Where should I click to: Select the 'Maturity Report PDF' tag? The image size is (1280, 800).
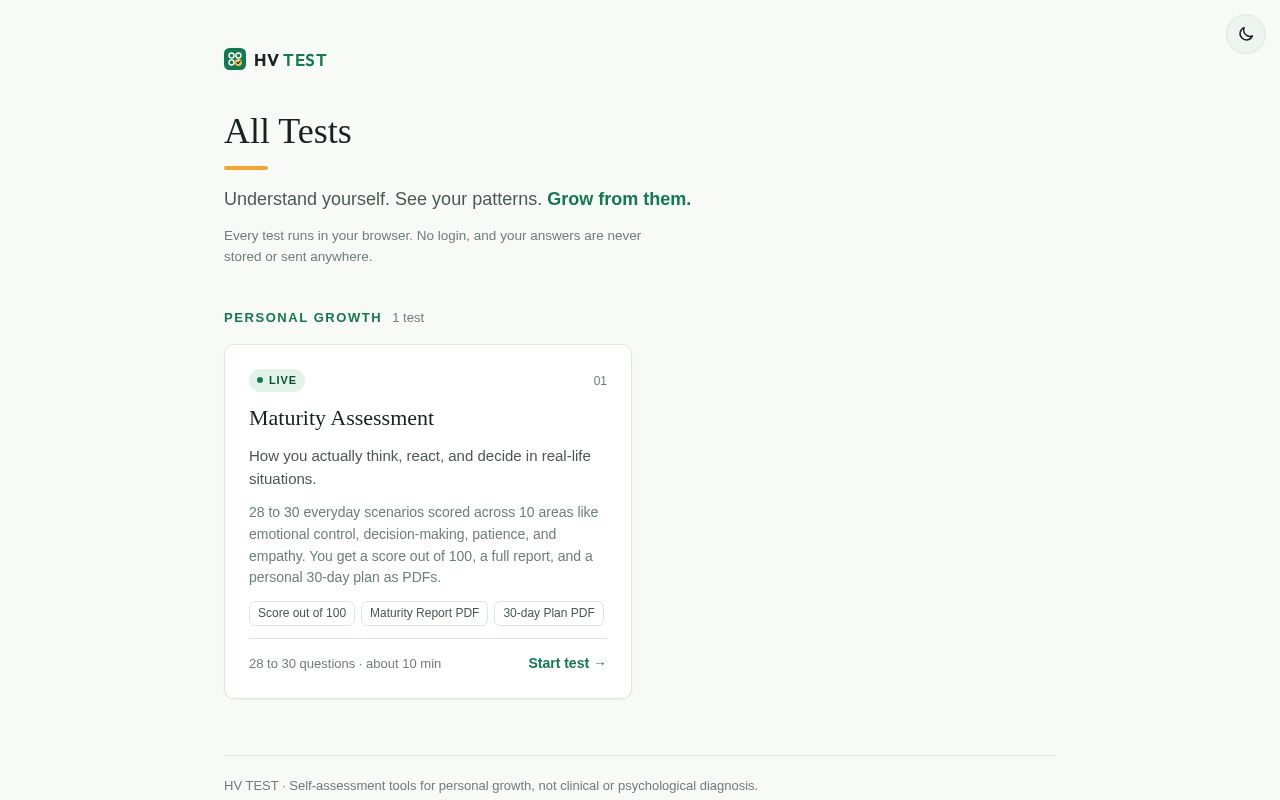point(424,613)
